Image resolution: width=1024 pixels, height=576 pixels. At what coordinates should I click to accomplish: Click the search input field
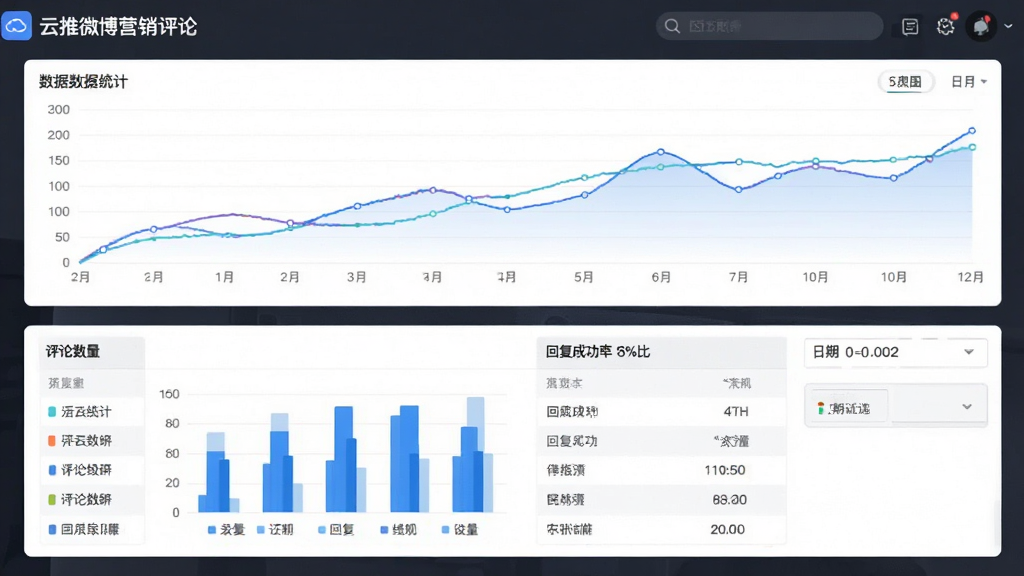770,26
